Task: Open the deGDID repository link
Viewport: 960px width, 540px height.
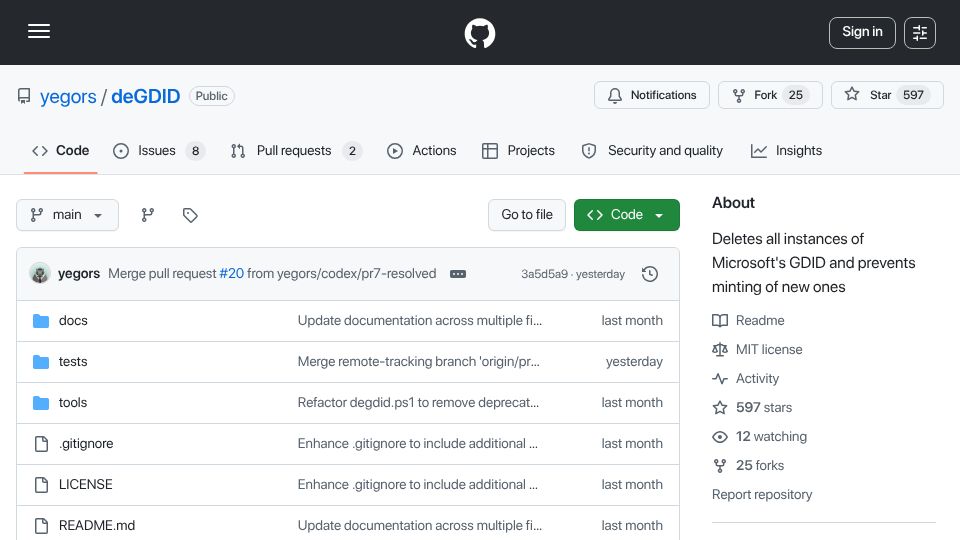Action: click(x=146, y=97)
